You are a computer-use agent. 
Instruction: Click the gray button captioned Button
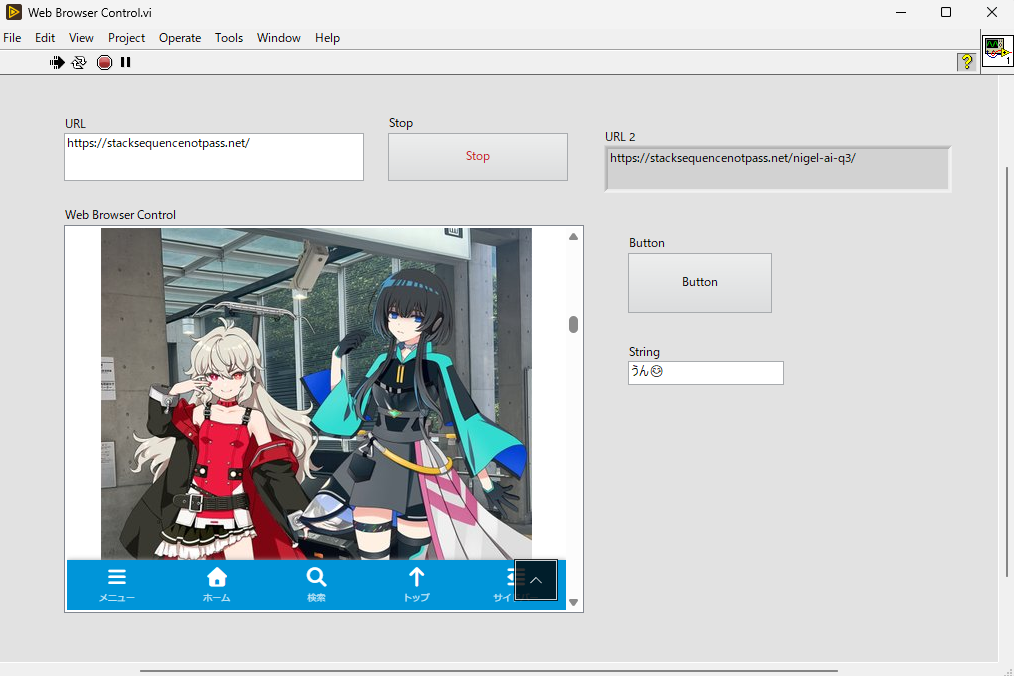tap(700, 283)
